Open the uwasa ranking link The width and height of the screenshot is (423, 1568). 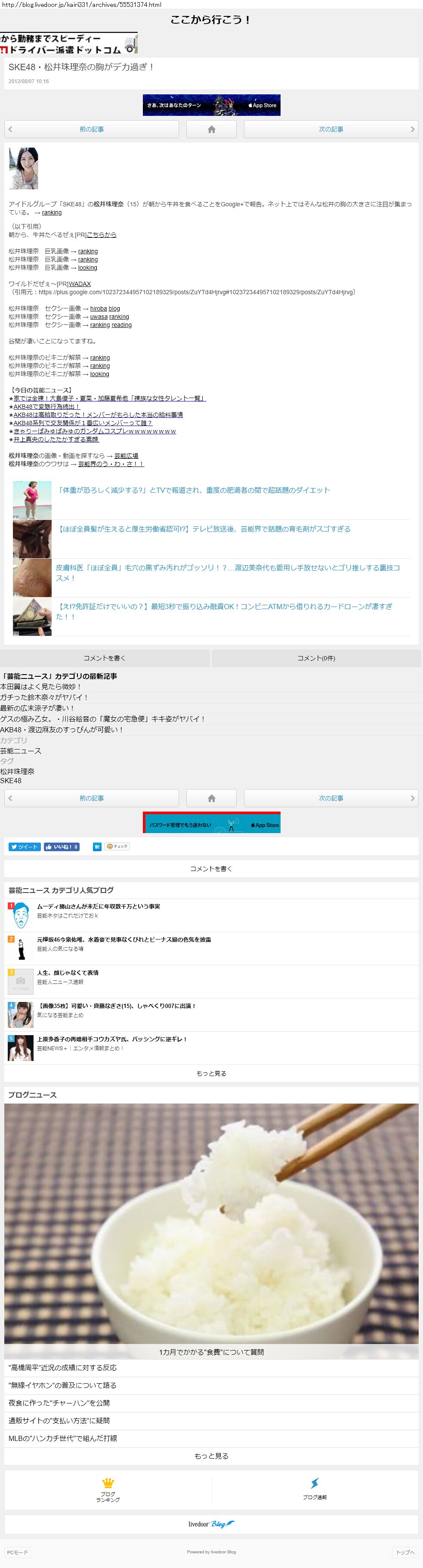[x=109, y=317]
